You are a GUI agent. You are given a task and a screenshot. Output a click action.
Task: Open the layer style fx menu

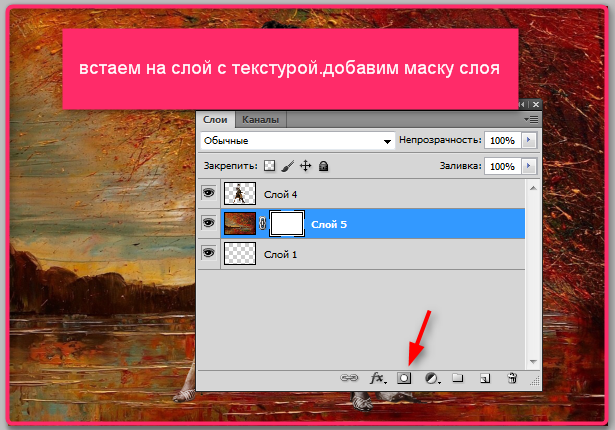pyautogui.click(x=378, y=378)
